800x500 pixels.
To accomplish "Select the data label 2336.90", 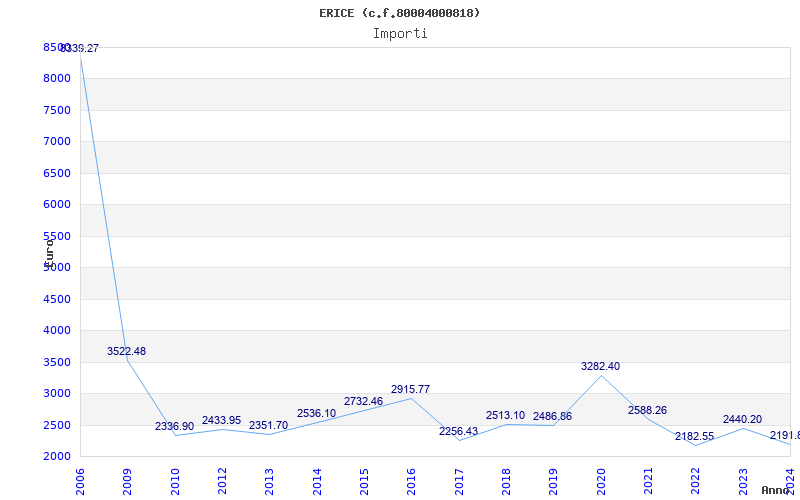I will click(174, 426).
